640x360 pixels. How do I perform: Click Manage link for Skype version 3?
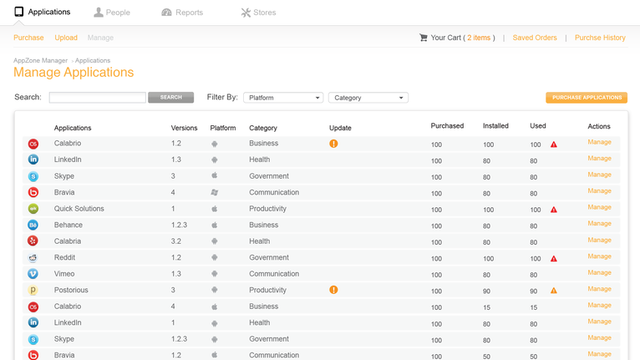pyautogui.click(x=599, y=175)
